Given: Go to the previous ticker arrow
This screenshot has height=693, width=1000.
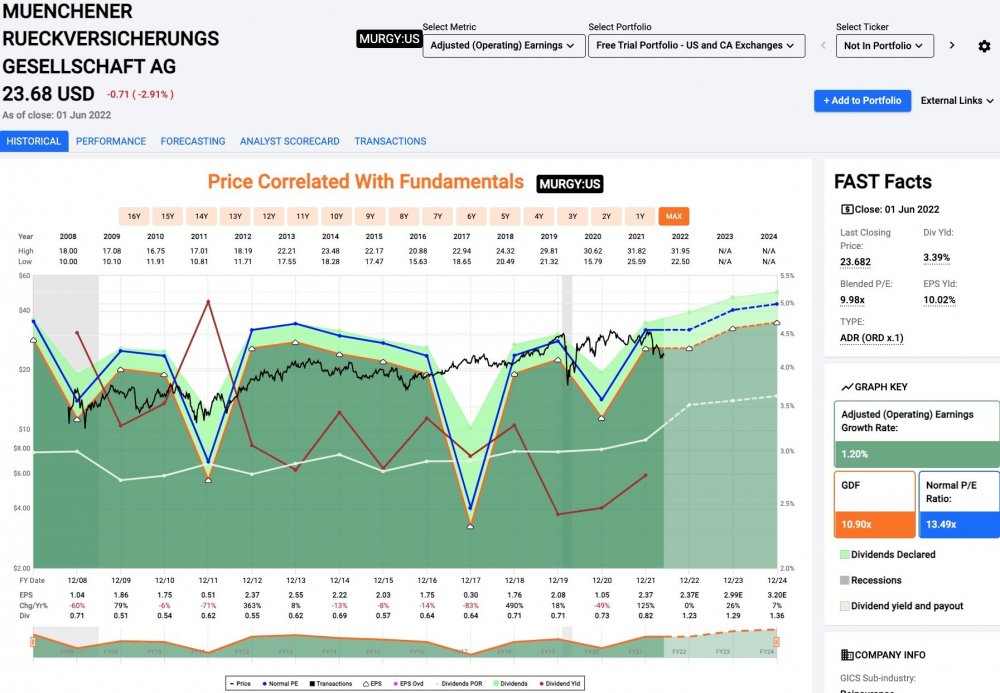Looking at the screenshot, I should coord(821,45).
